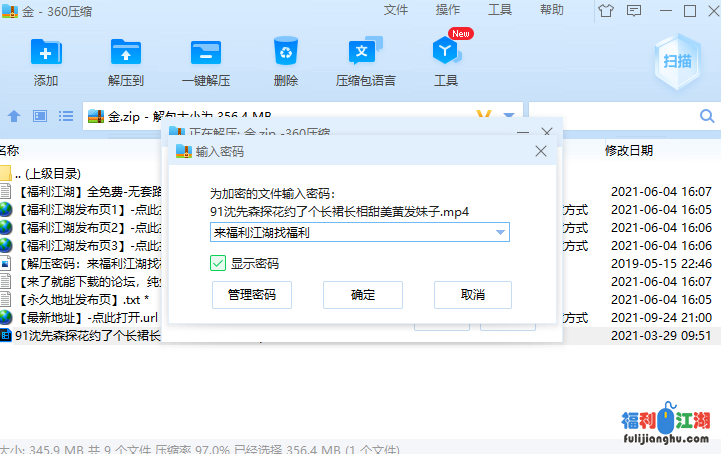This screenshot has width=721, height=454.
Task: Click the 一键解压 one-click extract icon
Action: click(206, 52)
